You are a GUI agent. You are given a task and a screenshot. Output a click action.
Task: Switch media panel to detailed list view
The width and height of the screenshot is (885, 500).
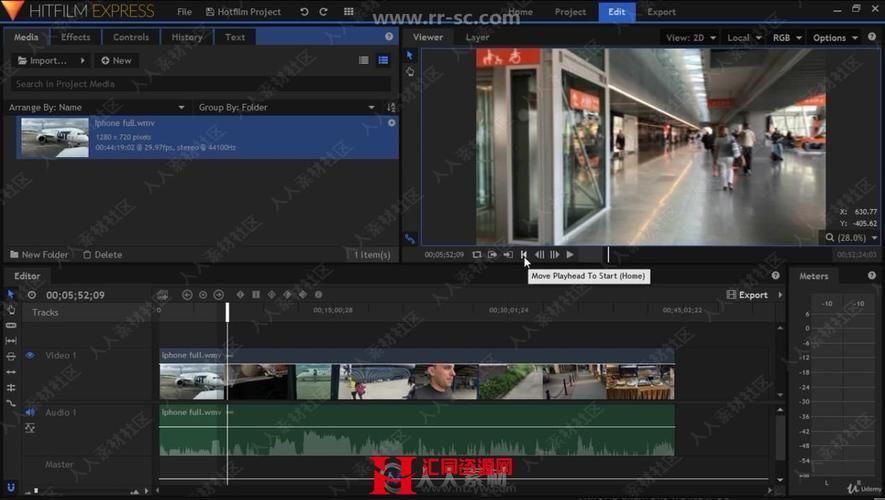(x=383, y=60)
